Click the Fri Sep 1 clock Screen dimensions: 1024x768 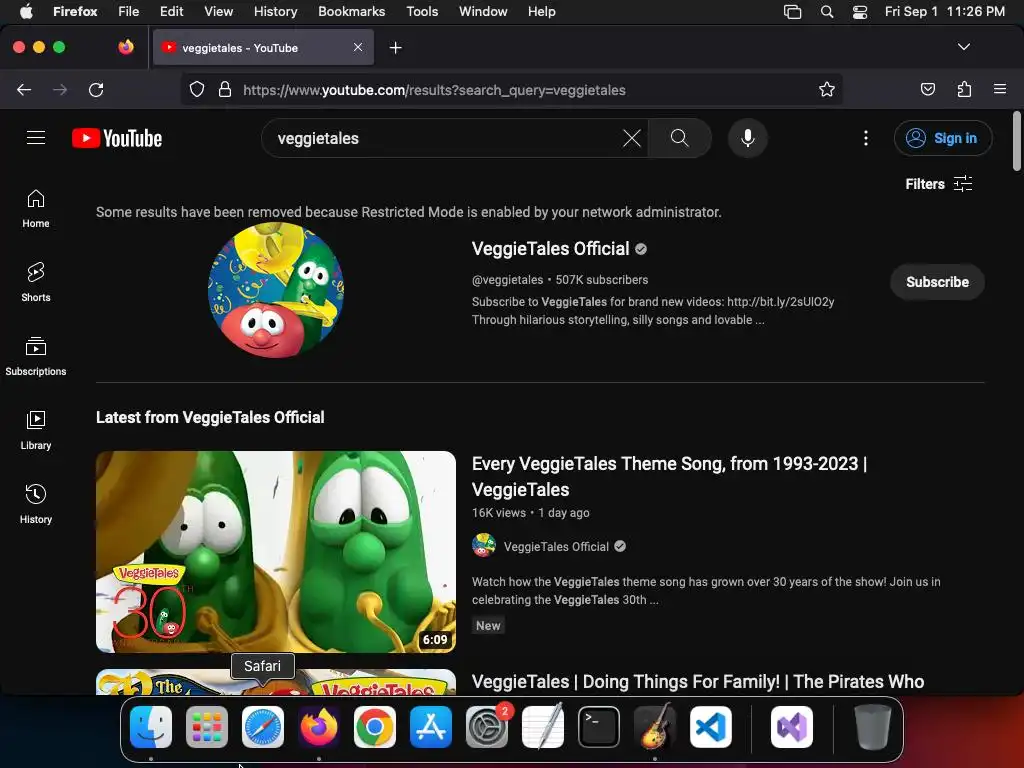tap(944, 12)
